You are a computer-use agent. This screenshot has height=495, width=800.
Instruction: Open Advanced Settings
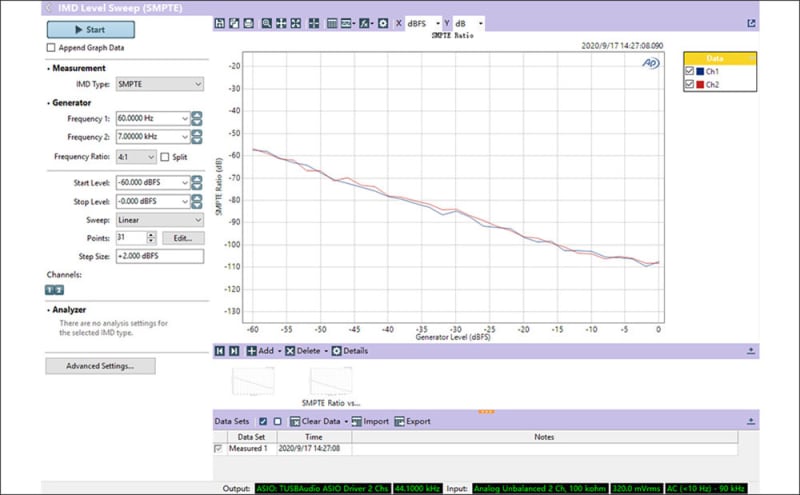point(101,366)
